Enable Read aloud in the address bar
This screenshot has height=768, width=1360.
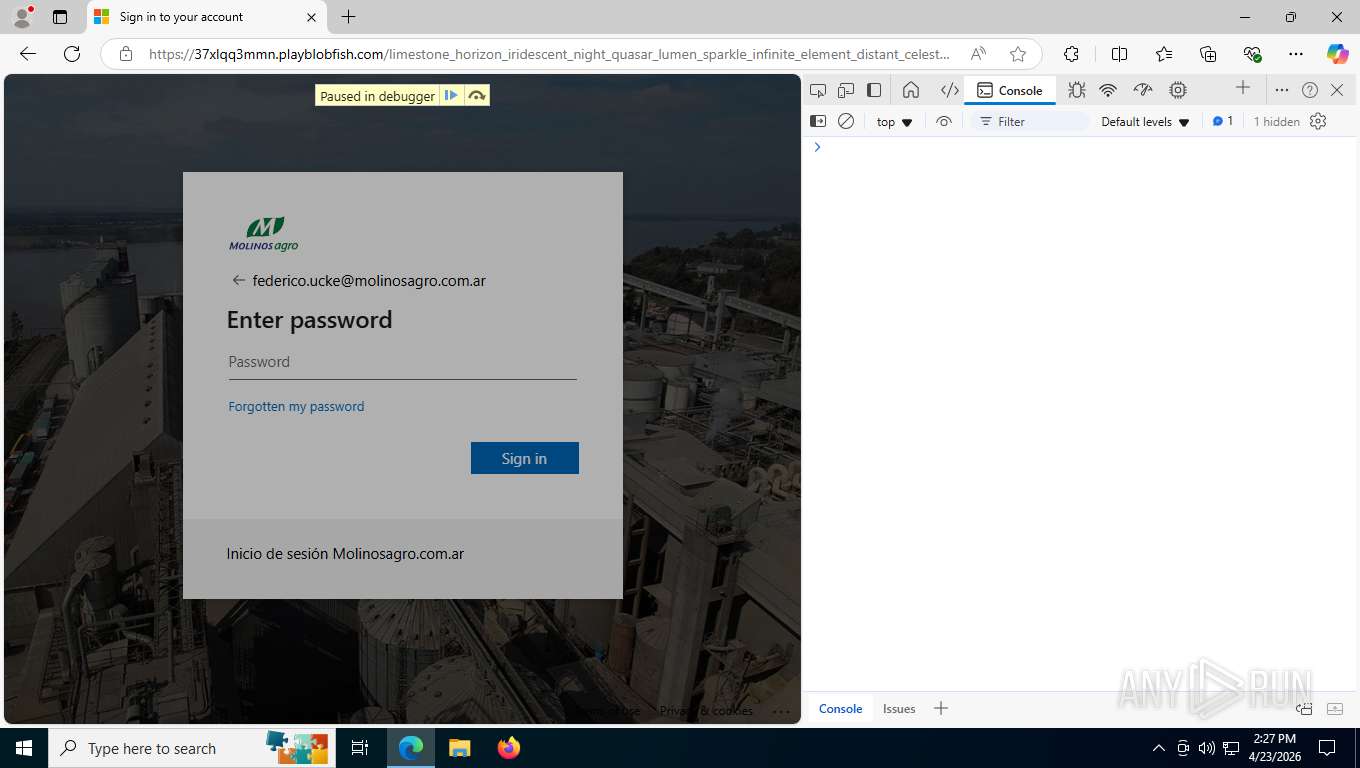978,54
